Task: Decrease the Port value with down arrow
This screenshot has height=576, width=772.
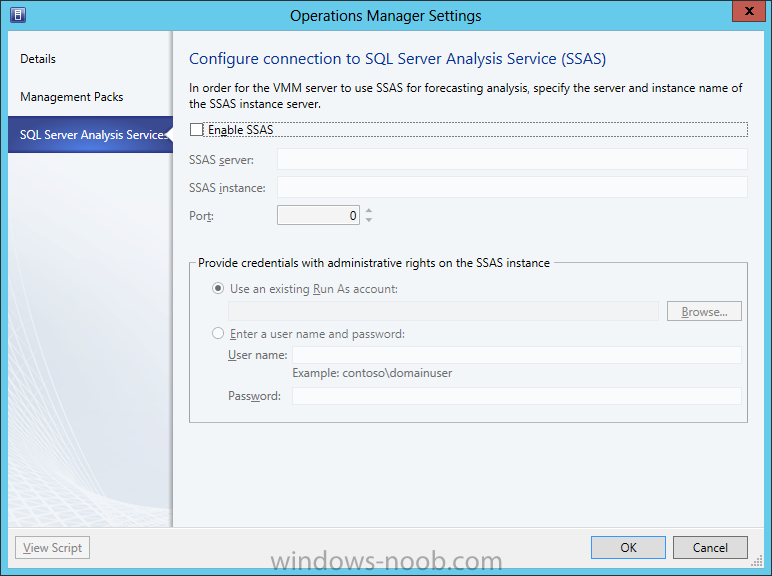Action: point(369,220)
